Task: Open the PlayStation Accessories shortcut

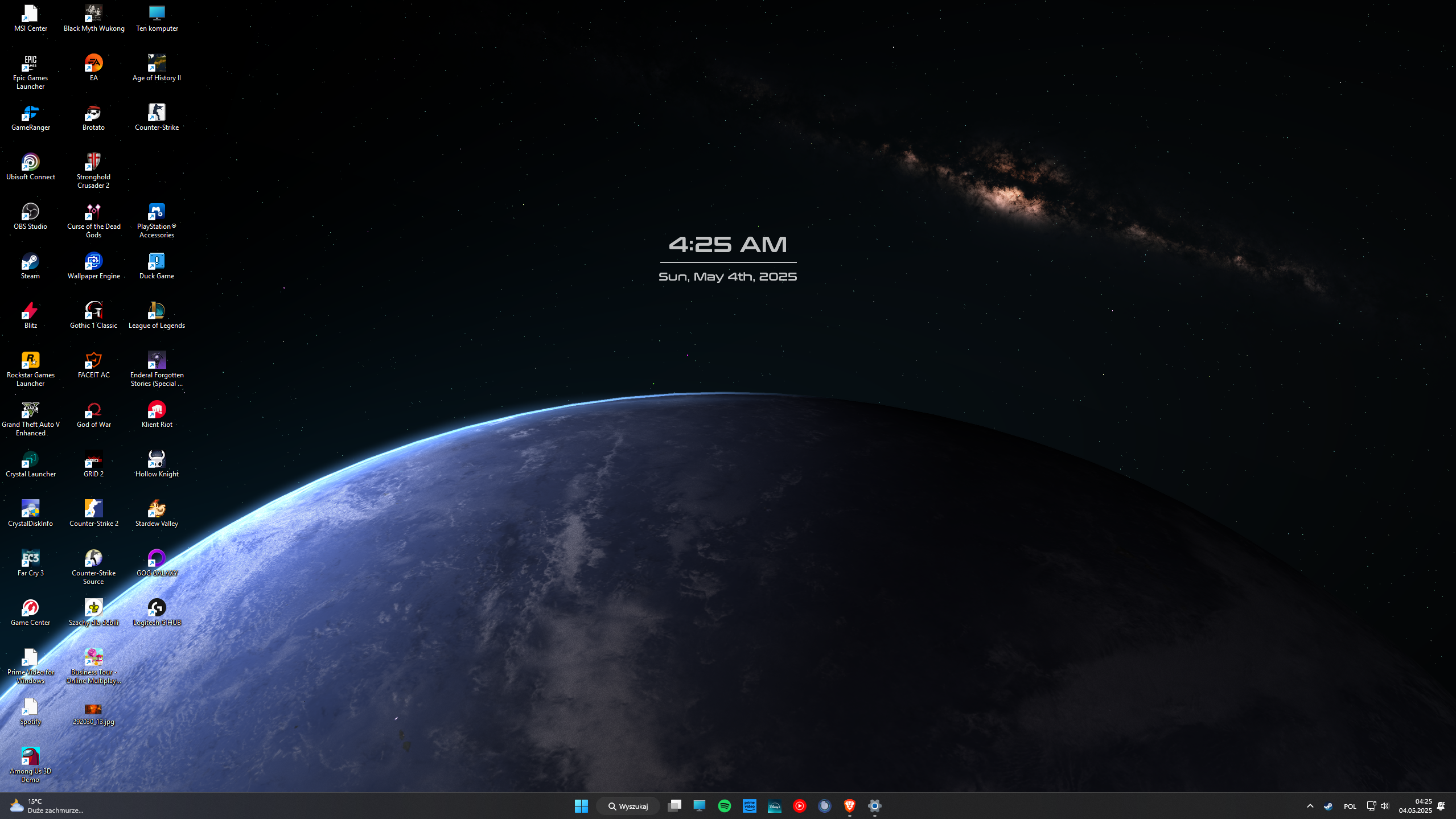Action: (157, 220)
